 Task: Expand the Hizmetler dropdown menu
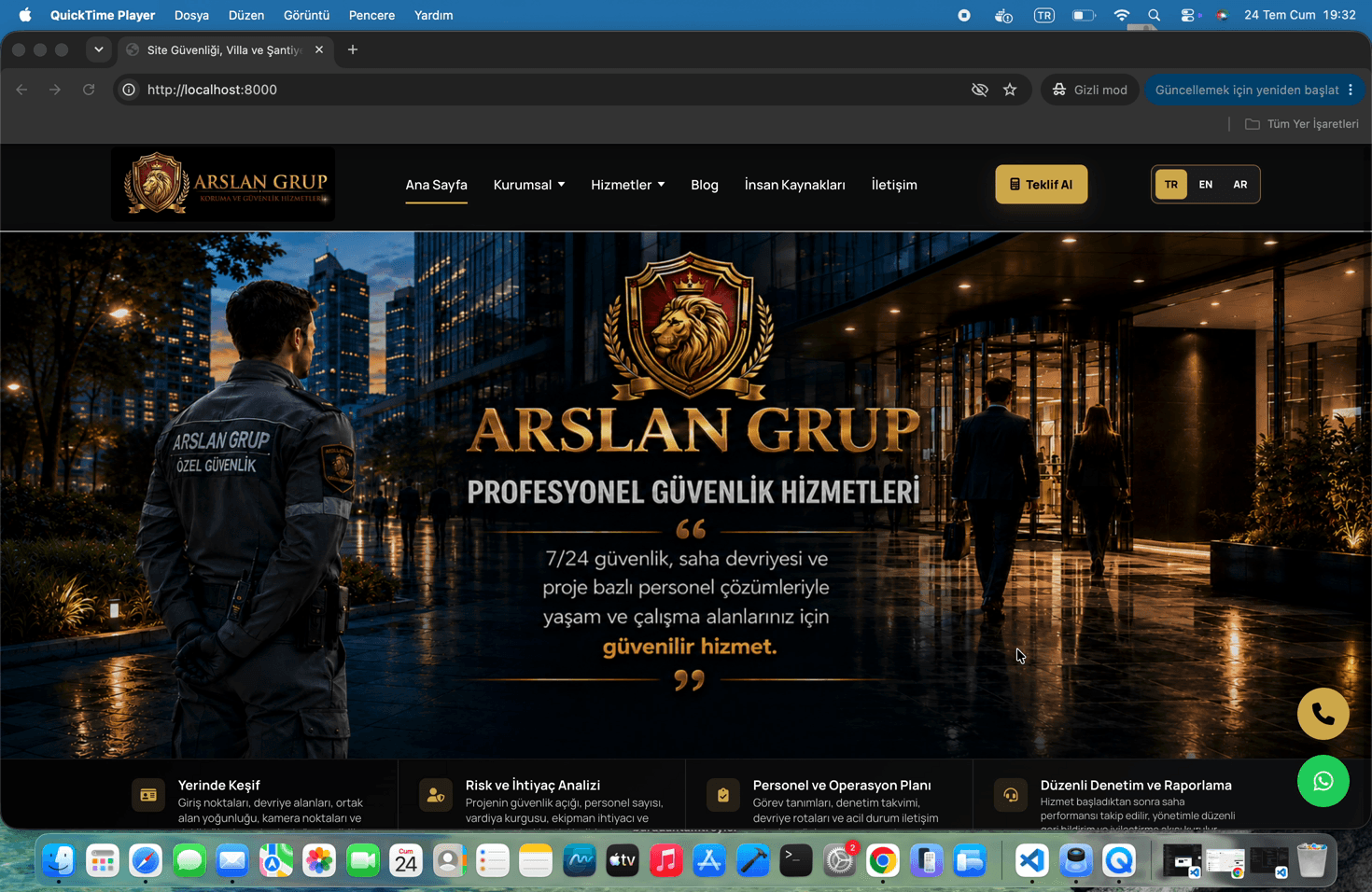pyautogui.click(x=628, y=185)
